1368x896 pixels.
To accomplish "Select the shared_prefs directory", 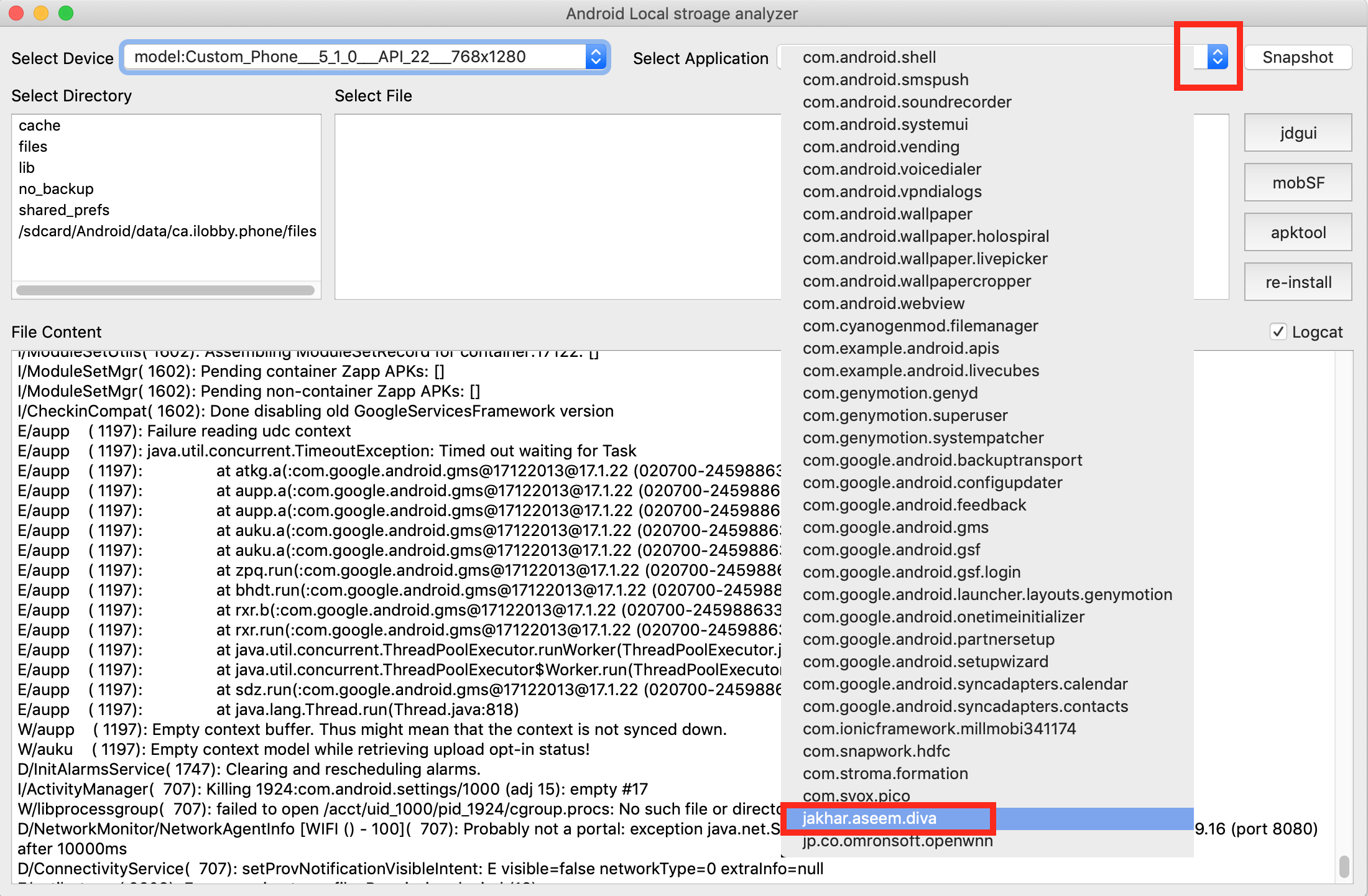I will click(64, 210).
